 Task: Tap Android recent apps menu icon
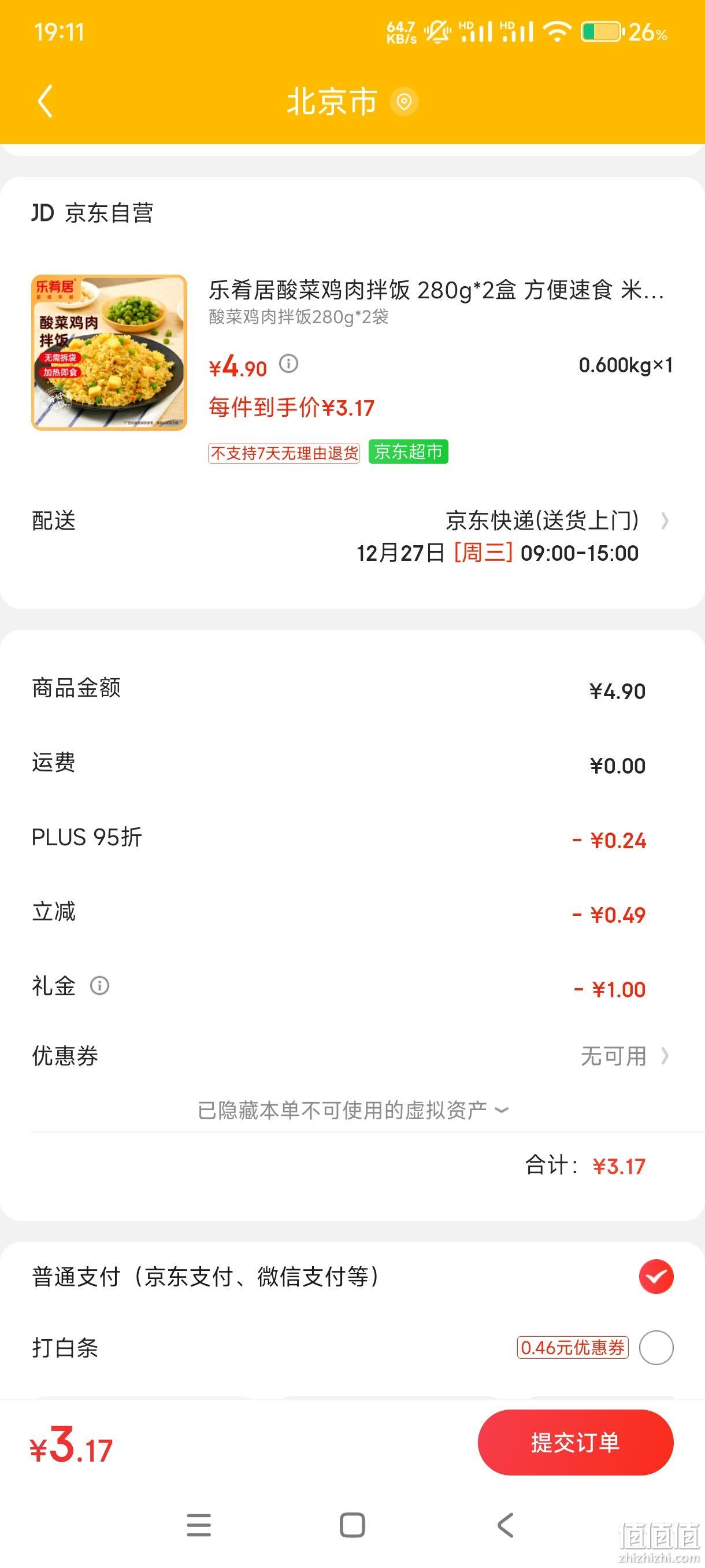[x=199, y=1525]
